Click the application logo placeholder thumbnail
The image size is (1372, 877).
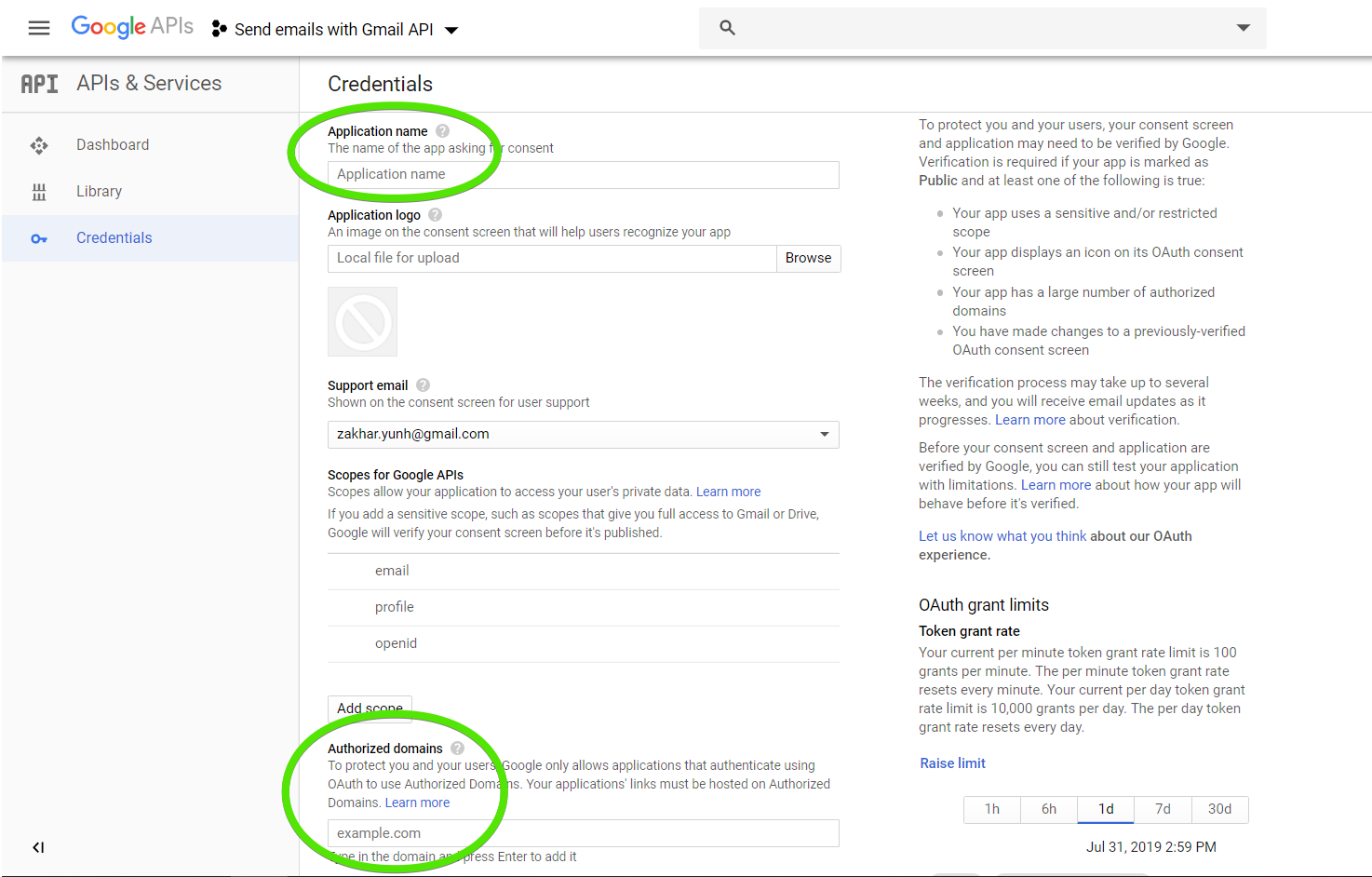(363, 322)
